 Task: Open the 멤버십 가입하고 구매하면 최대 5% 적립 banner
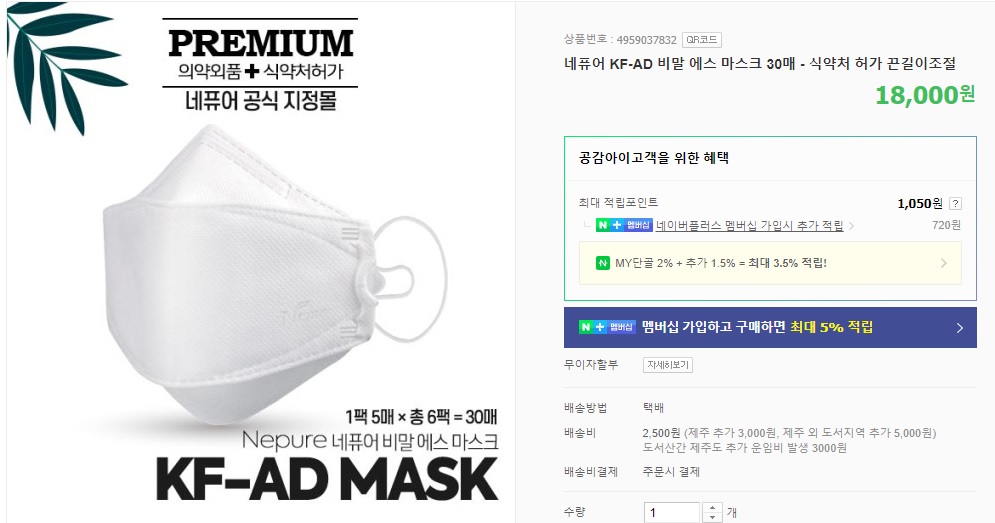point(770,328)
